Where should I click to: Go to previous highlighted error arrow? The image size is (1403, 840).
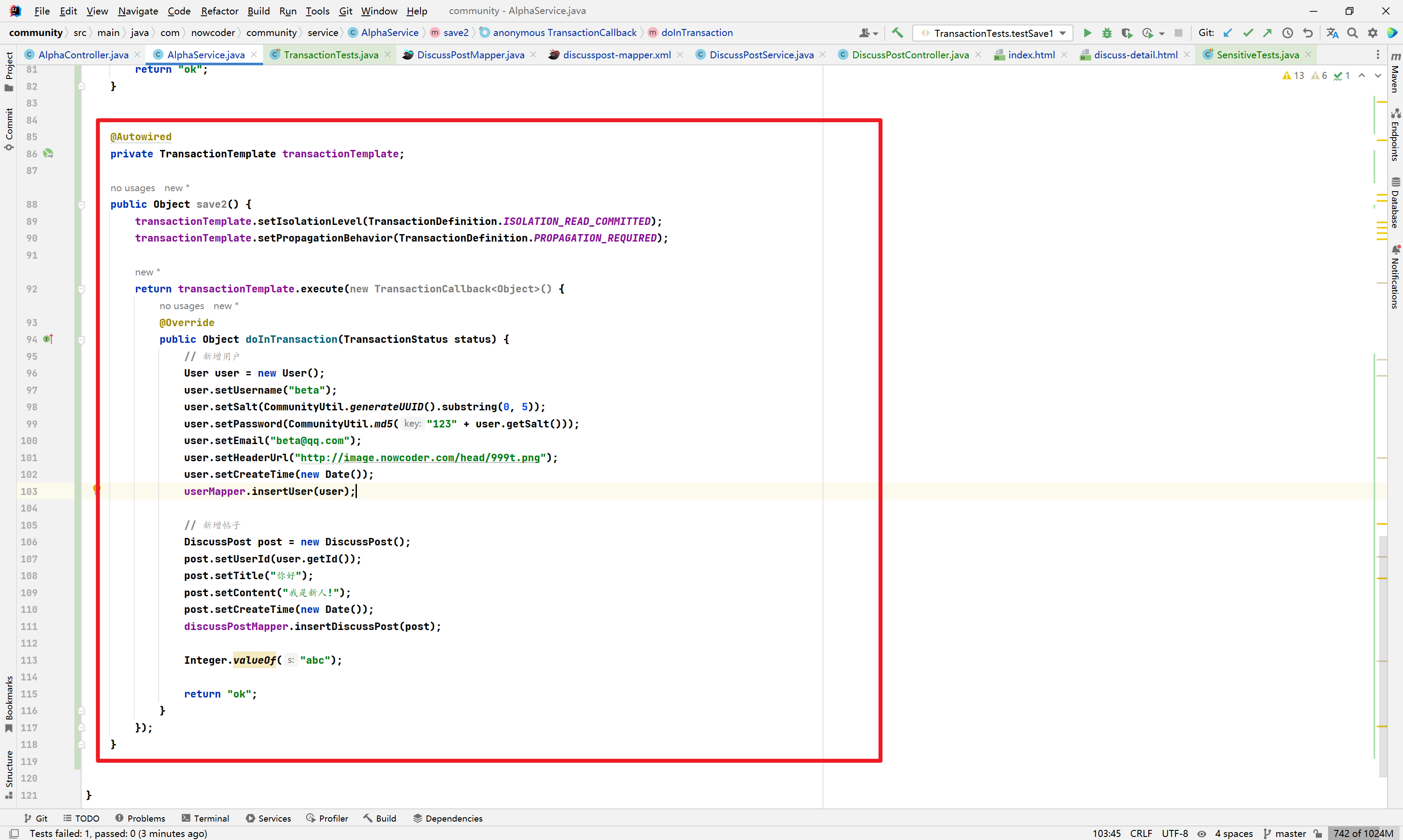pyautogui.click(x=1362, y=75)
